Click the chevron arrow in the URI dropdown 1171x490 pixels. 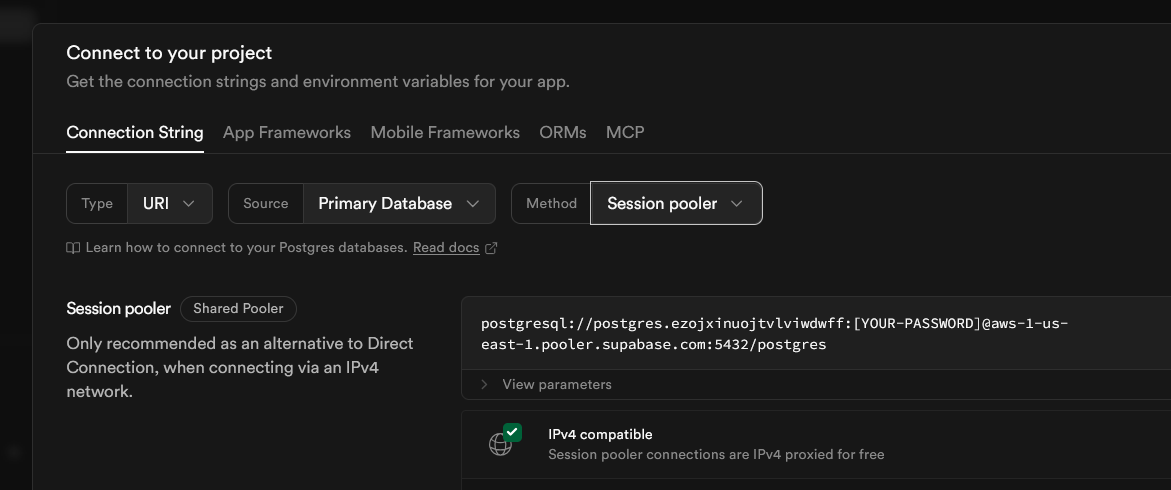[x=189, y=203]
